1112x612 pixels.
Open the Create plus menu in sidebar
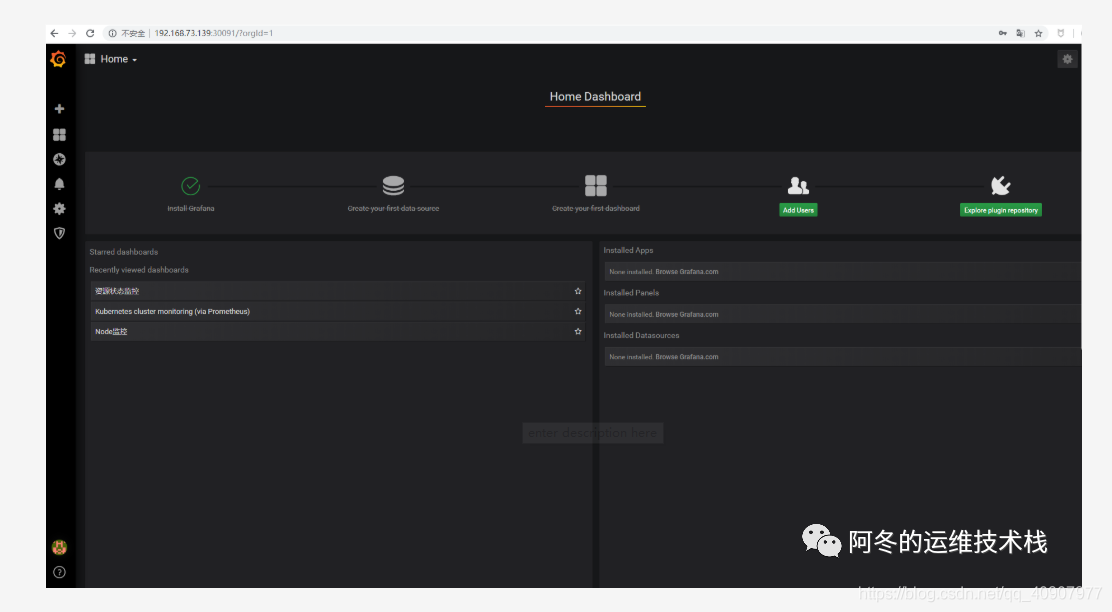pyautogui.click(x=60, y=109)
